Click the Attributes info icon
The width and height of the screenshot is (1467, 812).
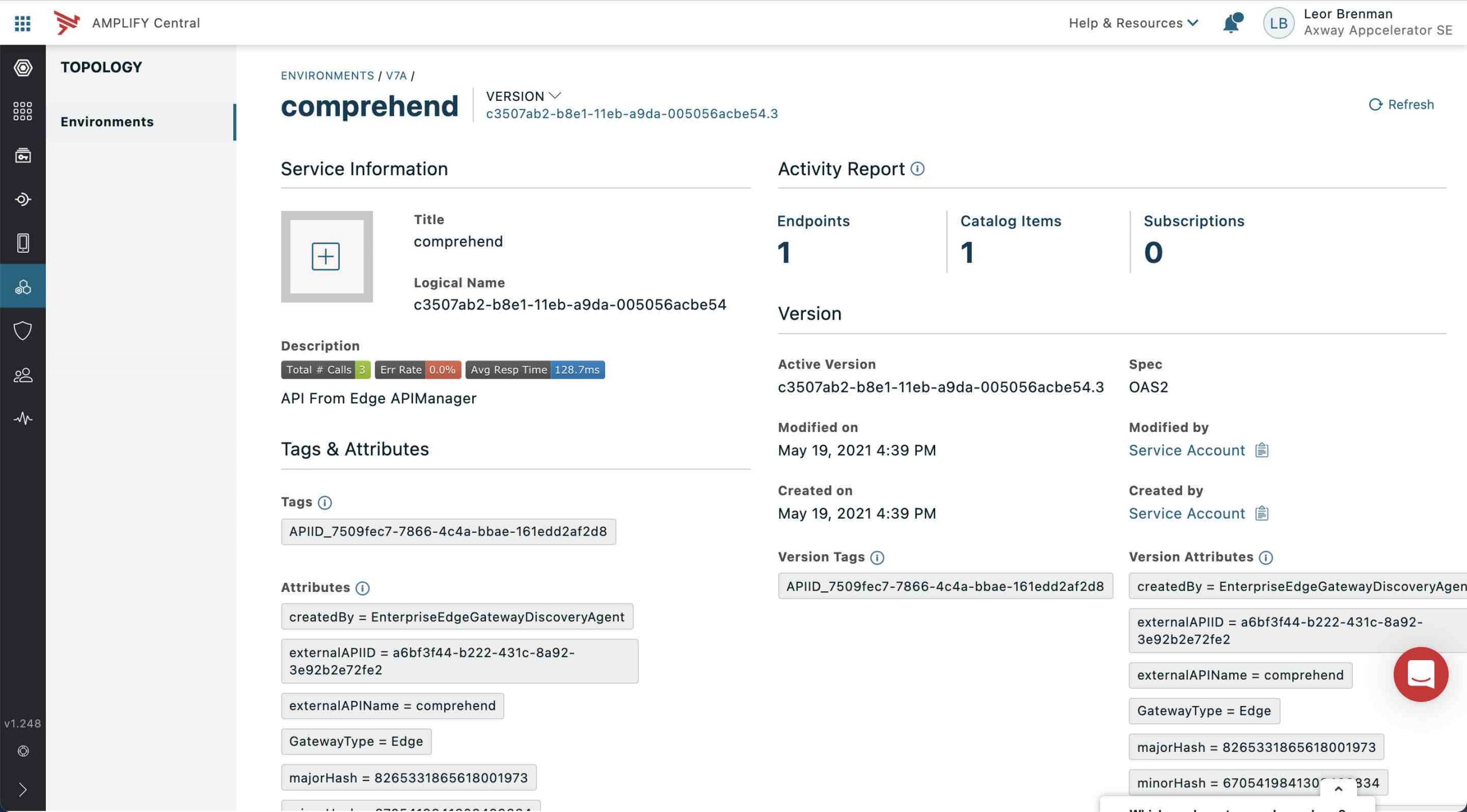click(x=362, y=588)
